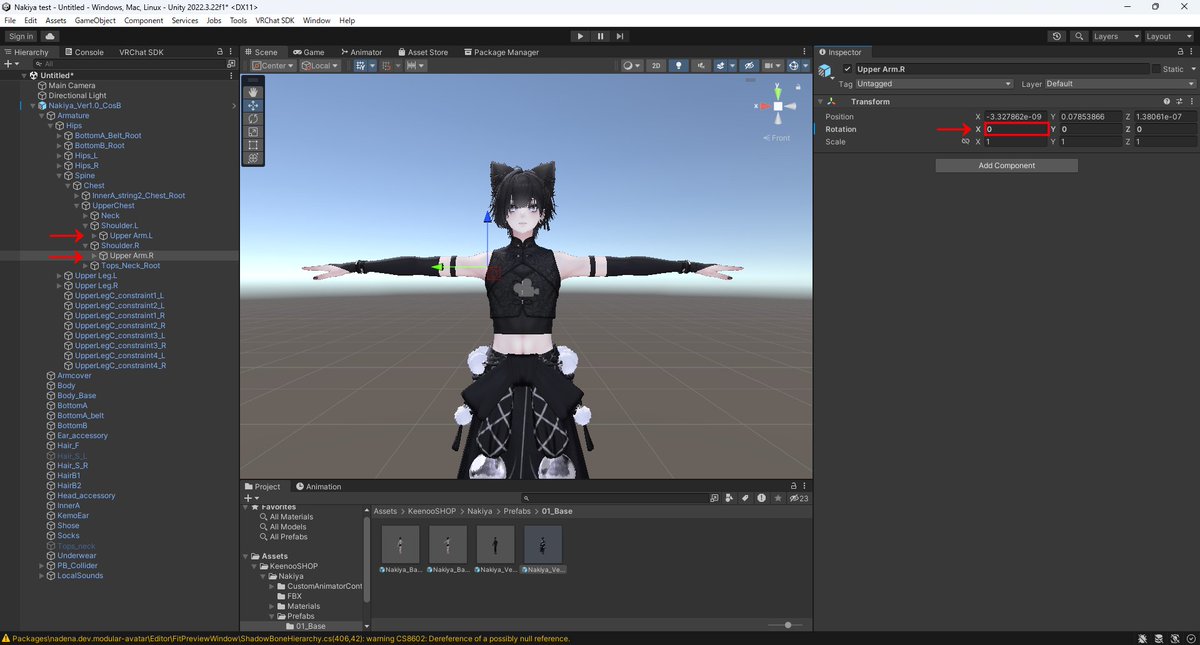Select the Transform (combined) tool
This screenshot has height=645, width=1200.
(253, 157)
